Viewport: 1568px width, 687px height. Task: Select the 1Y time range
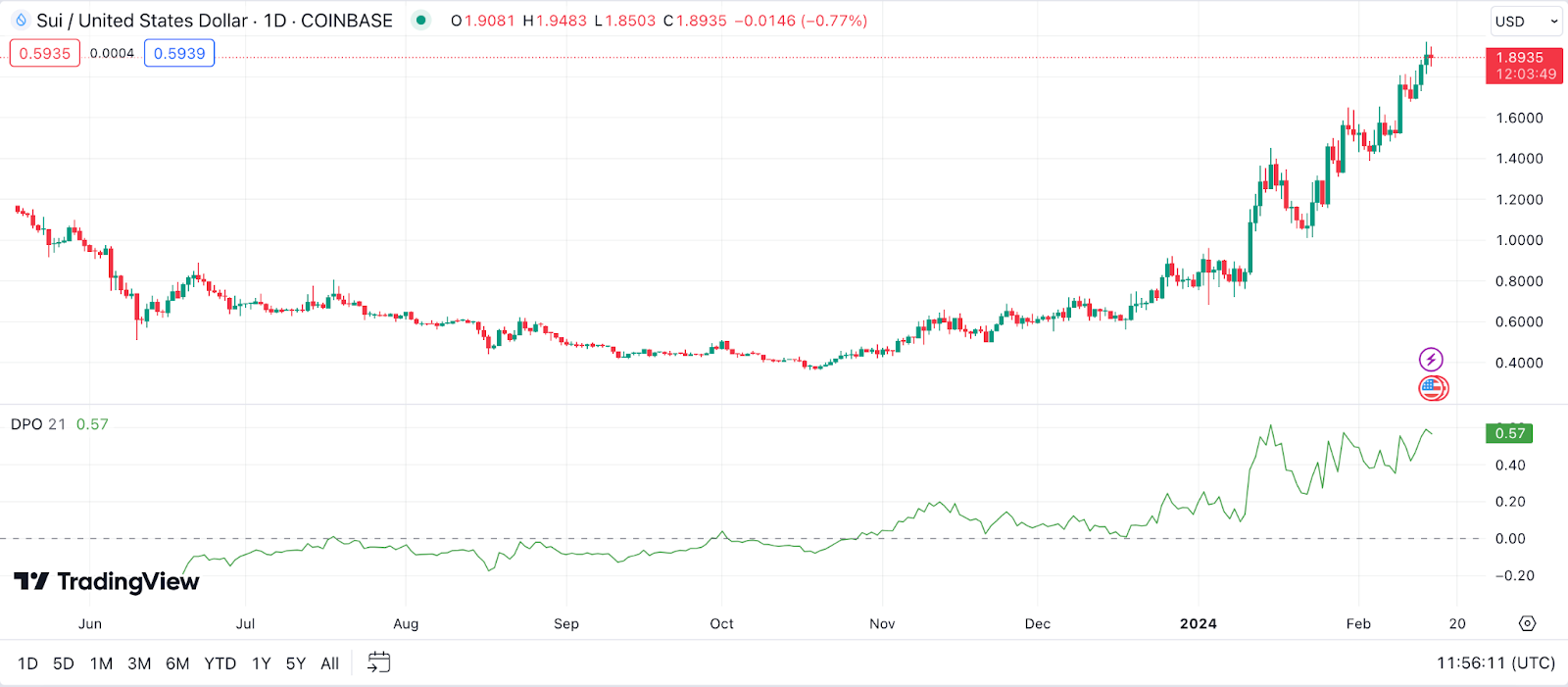tap(262, 663)
